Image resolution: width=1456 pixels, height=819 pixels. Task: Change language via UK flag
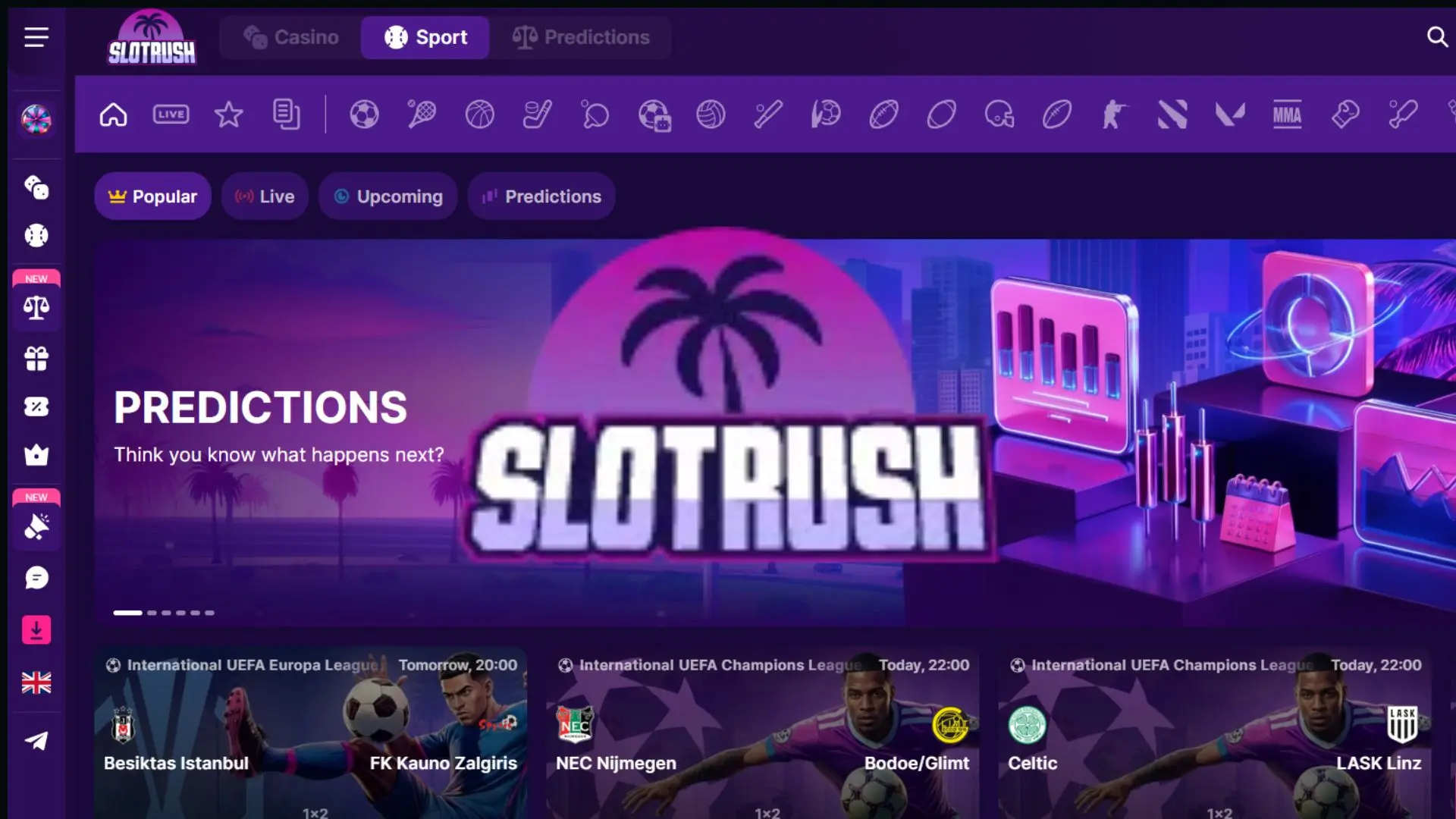pyautogui.click(x=36, y=683)
